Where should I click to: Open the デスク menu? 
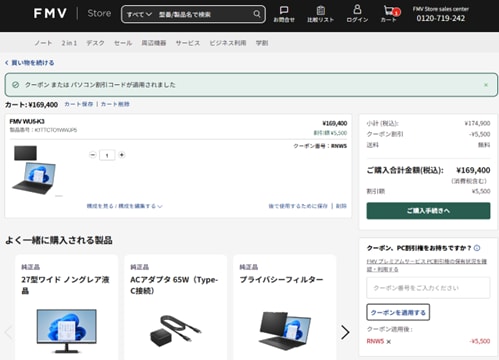pyautogui.click(x=95, y=43)
